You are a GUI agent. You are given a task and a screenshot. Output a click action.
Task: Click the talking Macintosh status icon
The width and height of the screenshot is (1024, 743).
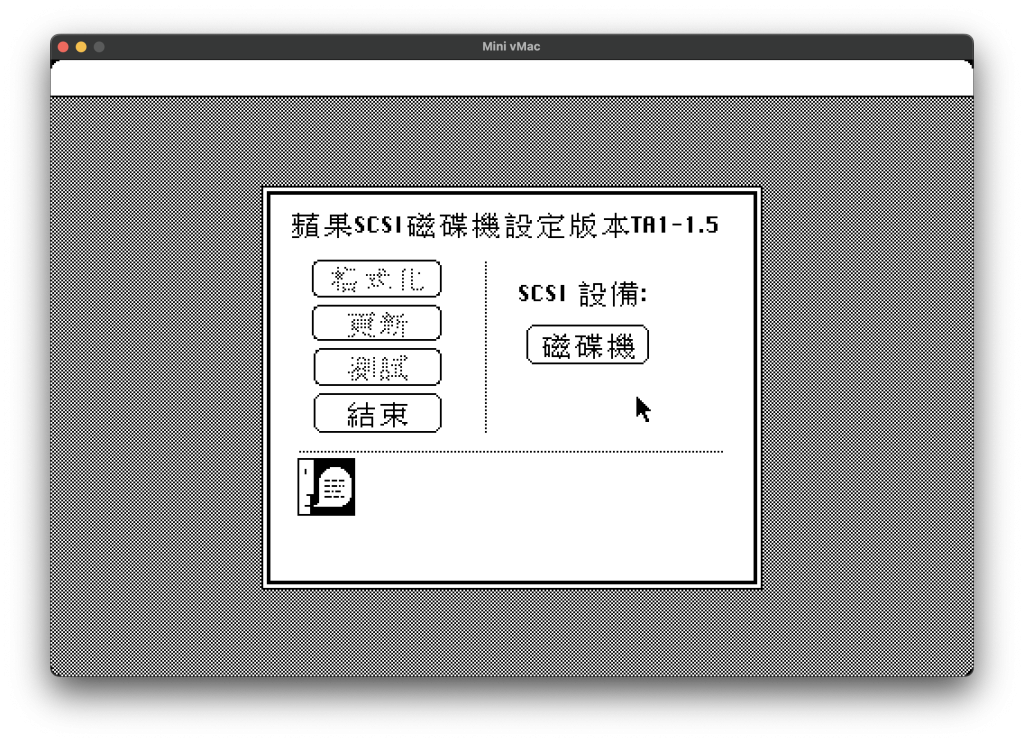326,487
